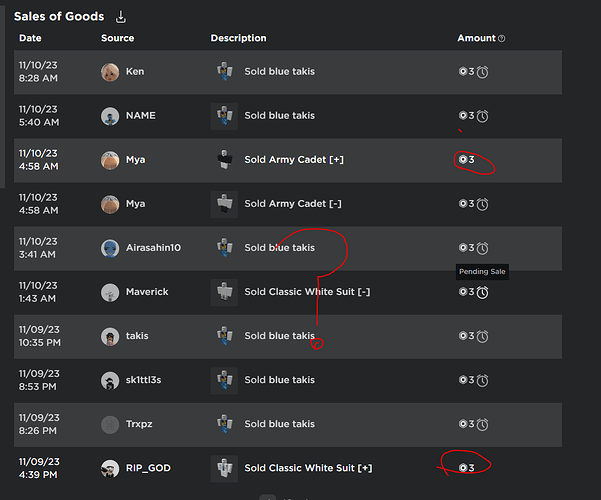This screenshot has width=601, height=500.
Task: Open Ken's profile avatar
Action: 110,72
